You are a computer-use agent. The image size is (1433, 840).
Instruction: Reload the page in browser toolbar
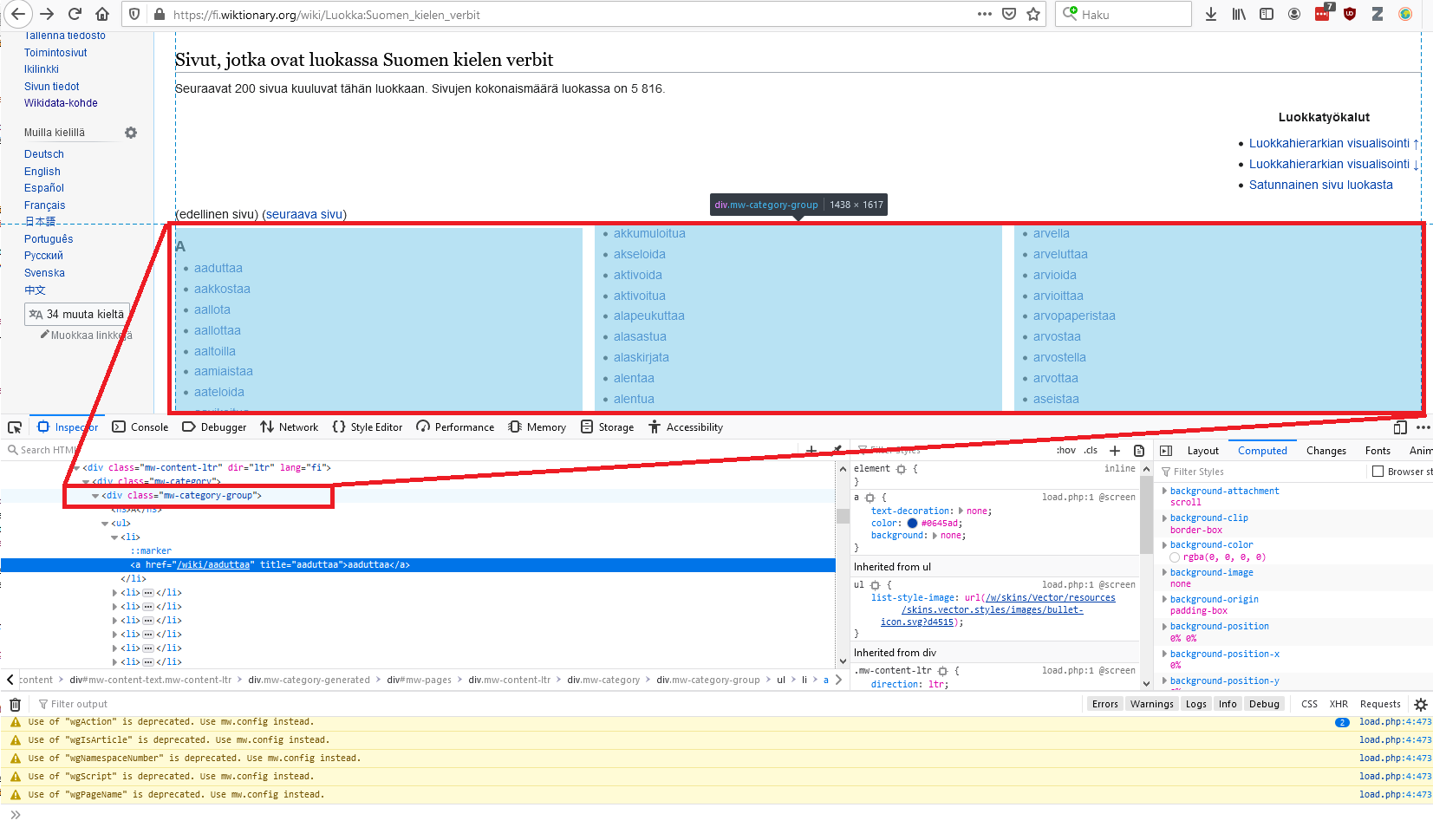click(x=75, y=15)
